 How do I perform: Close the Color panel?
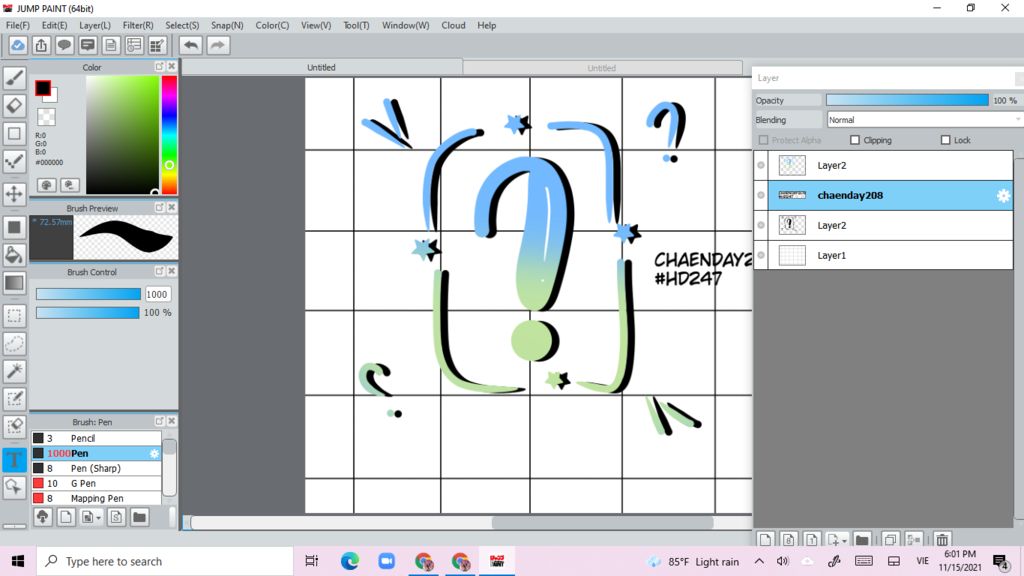tap(172, 67)
